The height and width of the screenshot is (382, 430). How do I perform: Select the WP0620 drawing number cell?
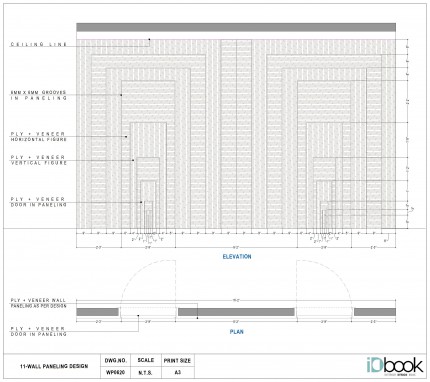(x=116, y=373)
